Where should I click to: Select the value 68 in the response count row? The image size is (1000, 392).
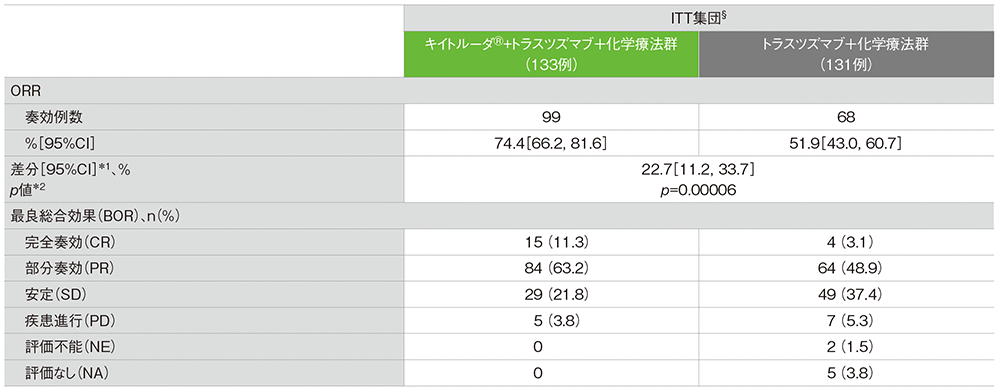coord(848,116)
